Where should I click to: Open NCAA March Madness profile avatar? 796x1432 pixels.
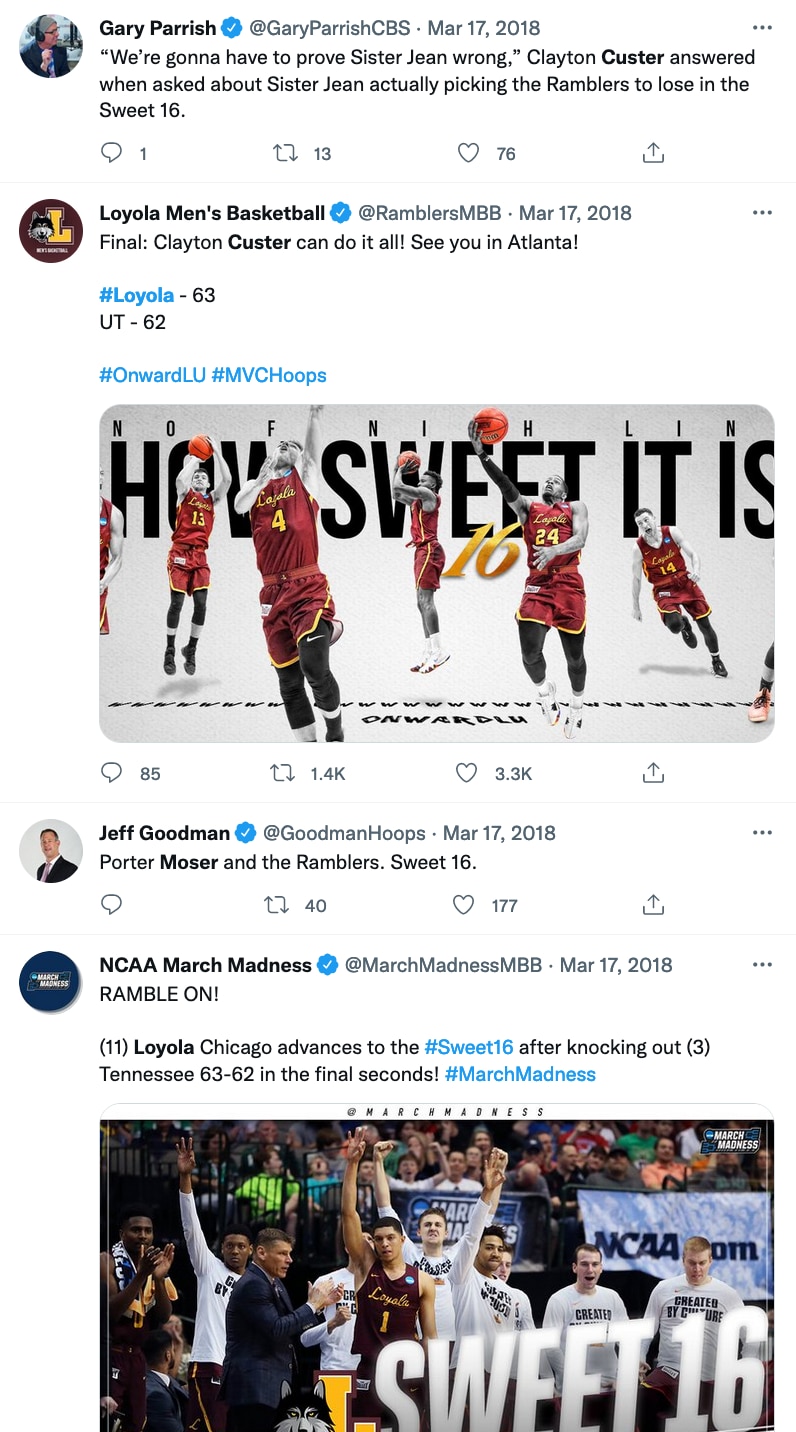50,981
